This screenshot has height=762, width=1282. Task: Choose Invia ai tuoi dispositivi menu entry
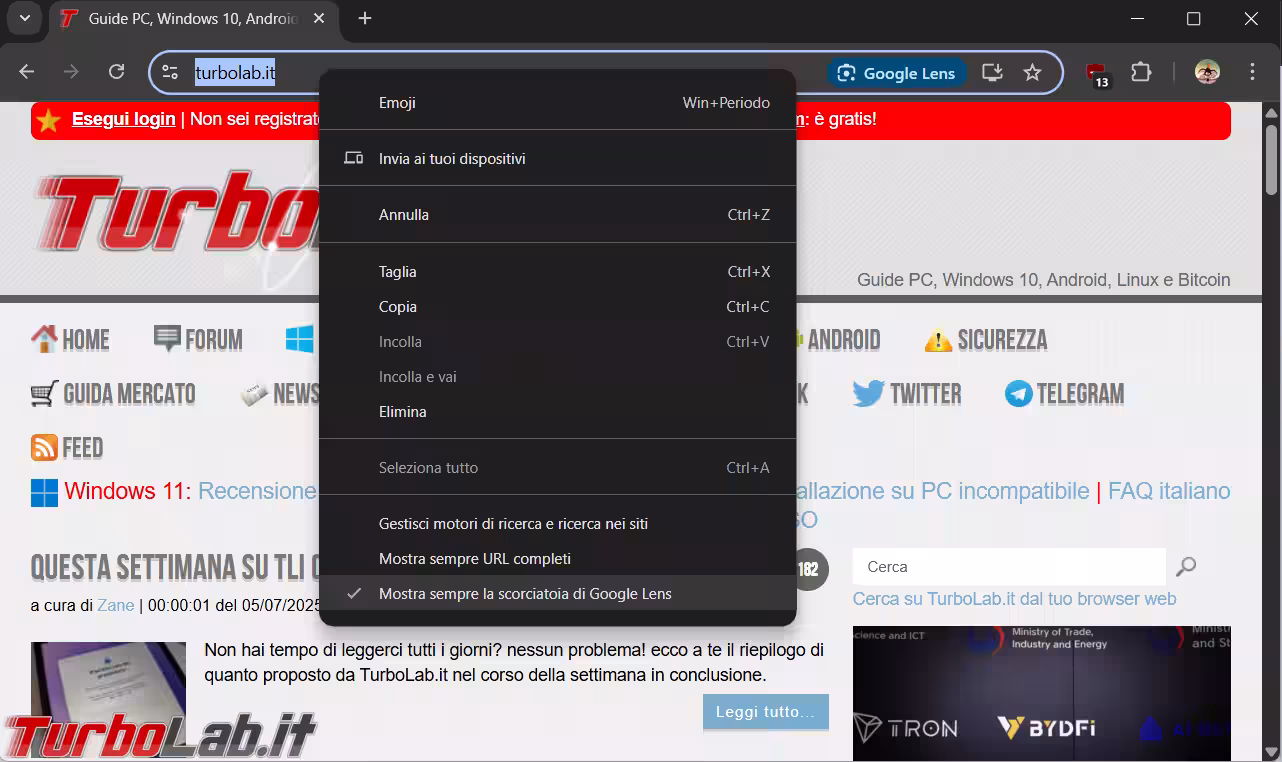click(451, 159)
